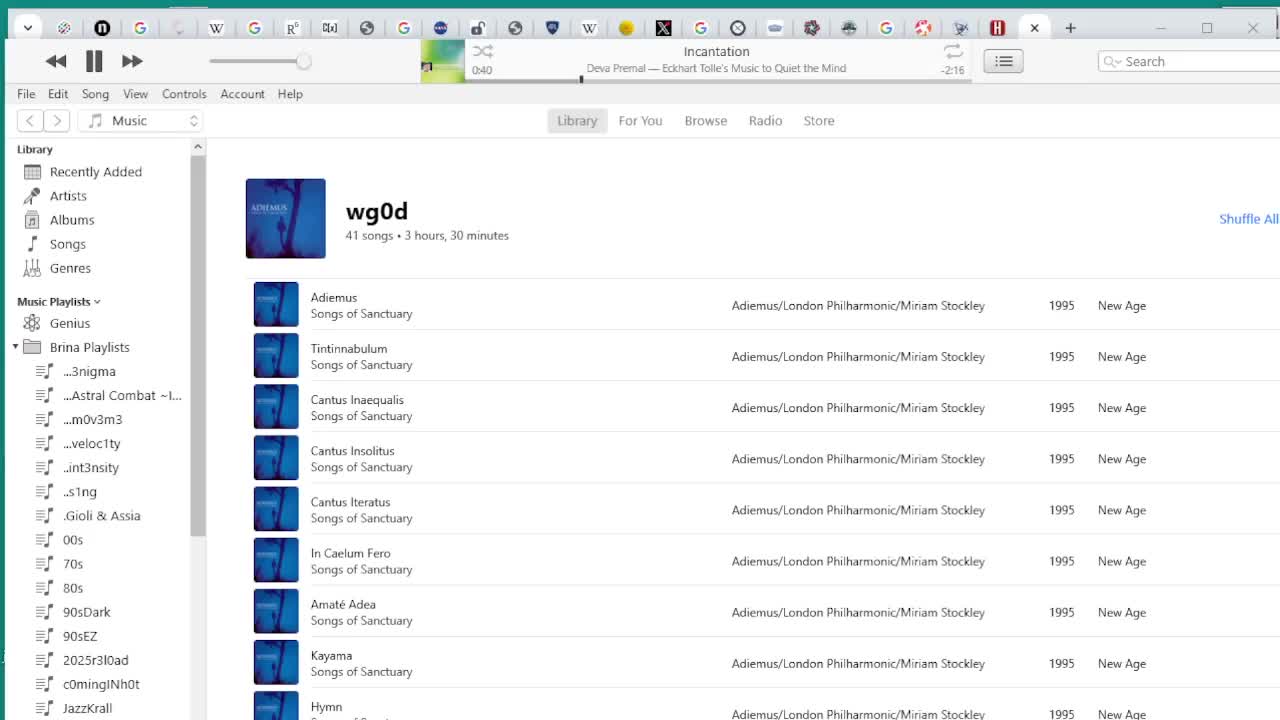Open the File menu

pos(26,94)
